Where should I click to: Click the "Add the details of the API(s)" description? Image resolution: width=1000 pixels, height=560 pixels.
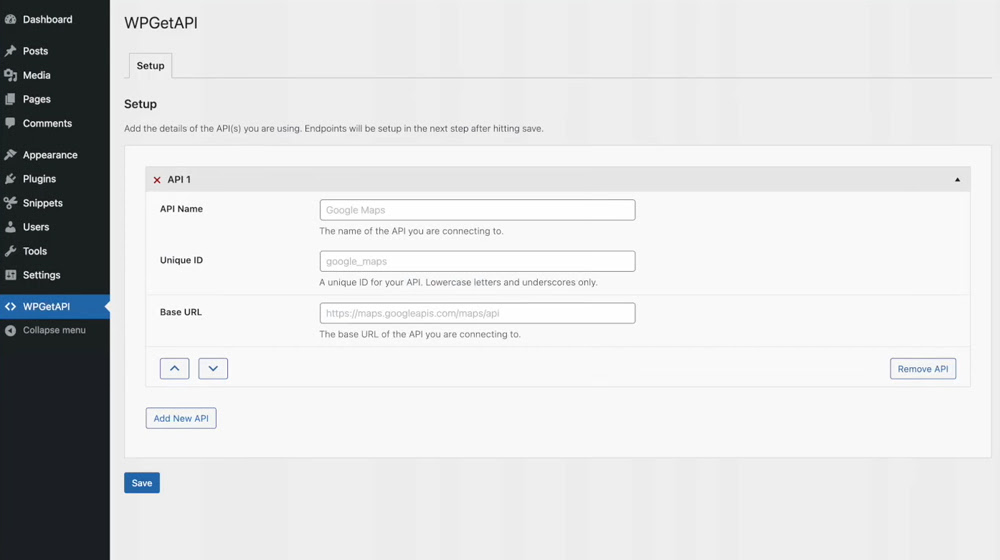334,128
